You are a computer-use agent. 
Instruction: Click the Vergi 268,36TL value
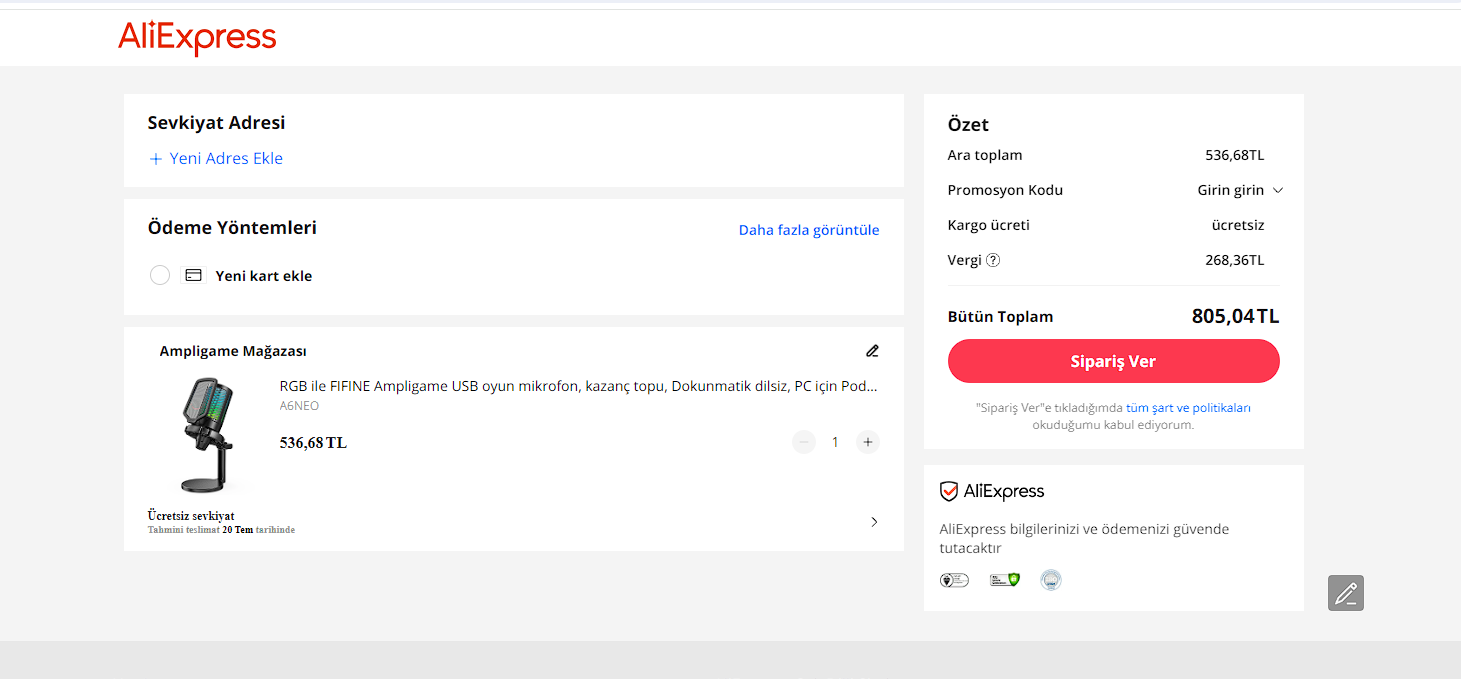1234,260
